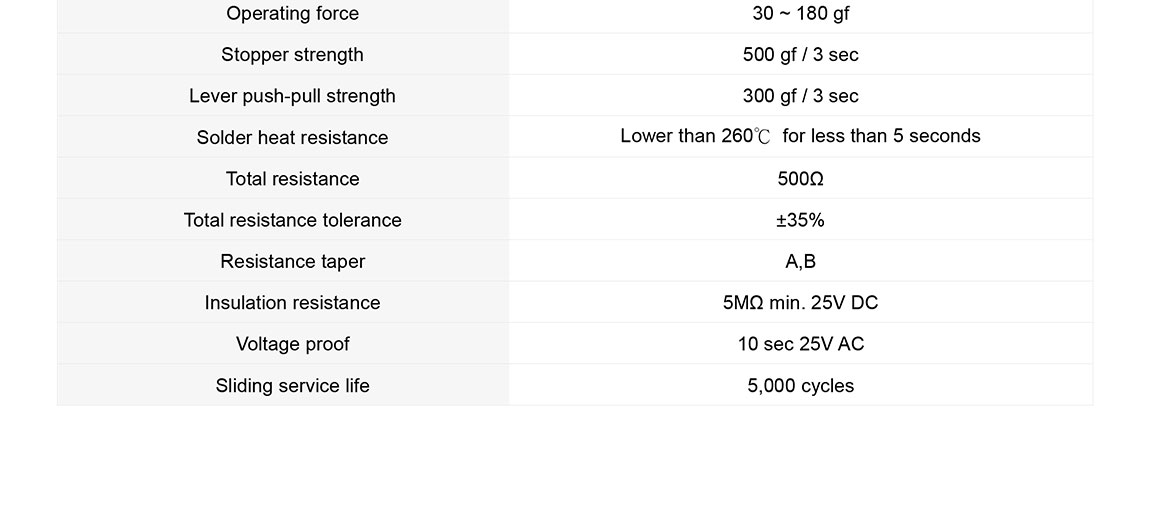The height and width of the screenshot is (529, 1150).
Task: Select the "A,B" taper value
Action: click(800, 262)
